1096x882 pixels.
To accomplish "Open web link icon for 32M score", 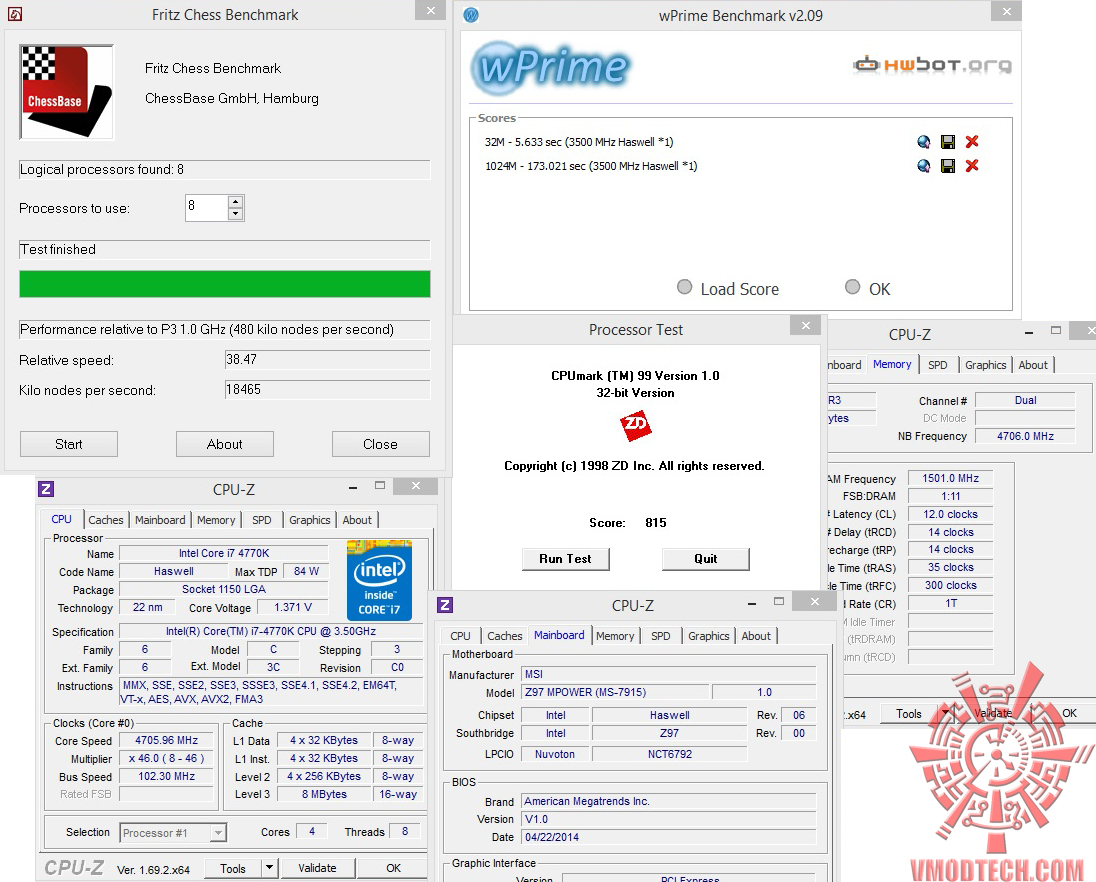I will point(923,142).
